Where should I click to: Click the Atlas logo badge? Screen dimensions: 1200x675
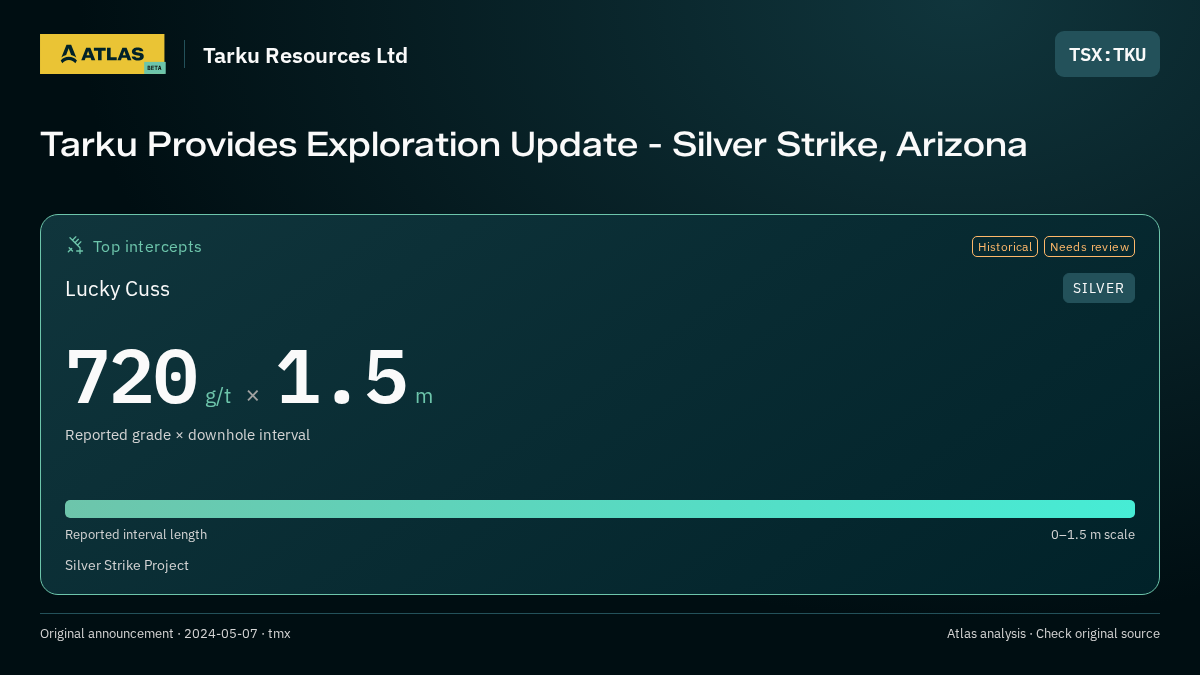pos(102,54)
